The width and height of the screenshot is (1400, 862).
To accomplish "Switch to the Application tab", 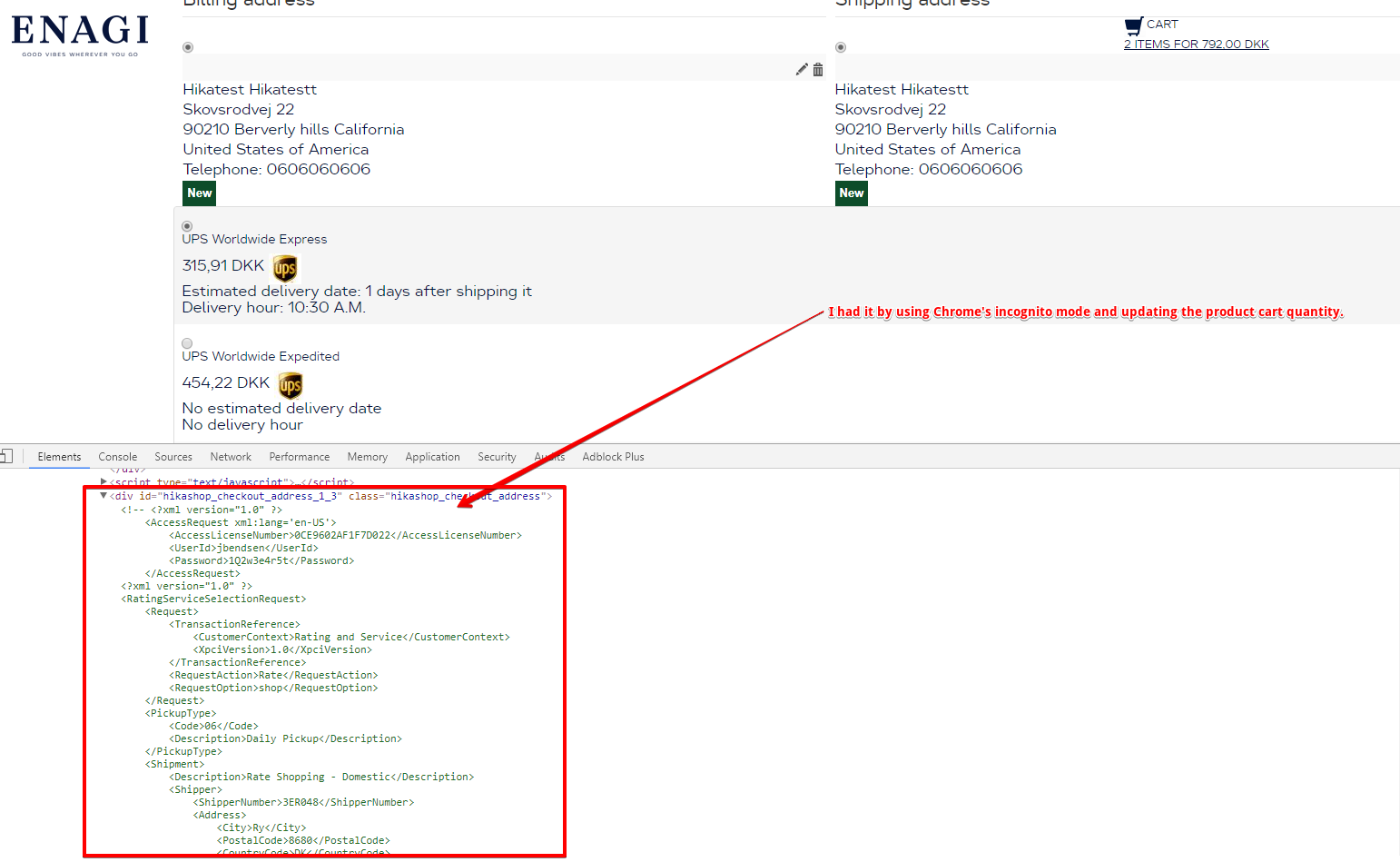I will (x=432, y=457).
